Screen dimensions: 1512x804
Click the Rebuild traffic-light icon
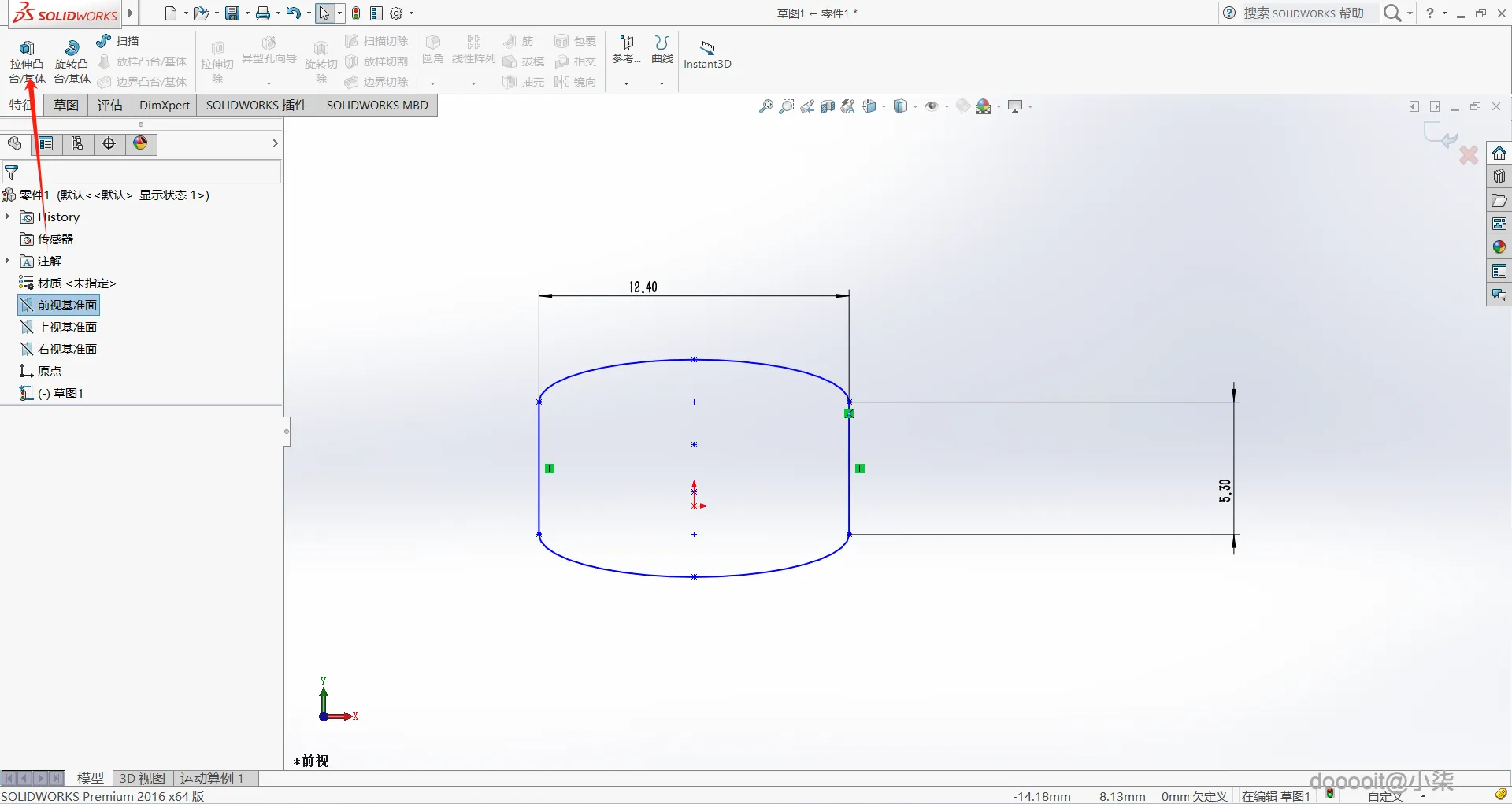click(x=356, y=13)
